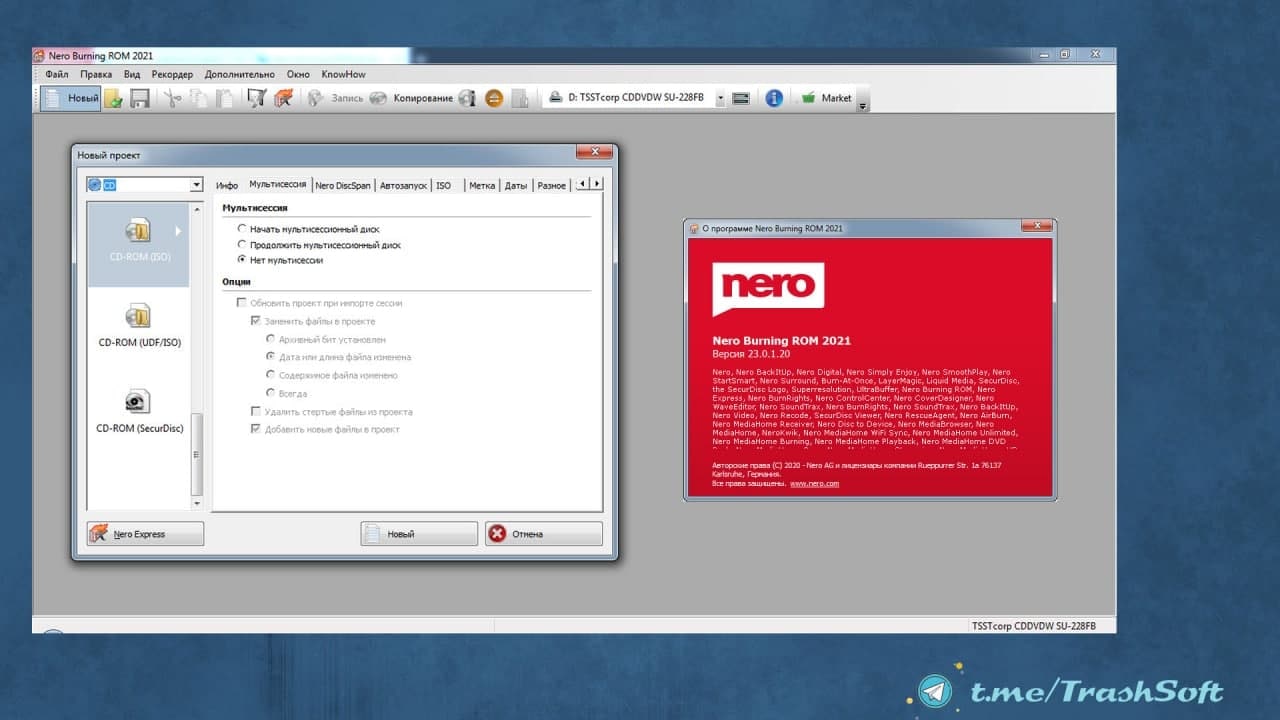Screen dimensions: 1280x720
Task: Click the orange eject disc toolbar icon
Action: pos(494,98)
